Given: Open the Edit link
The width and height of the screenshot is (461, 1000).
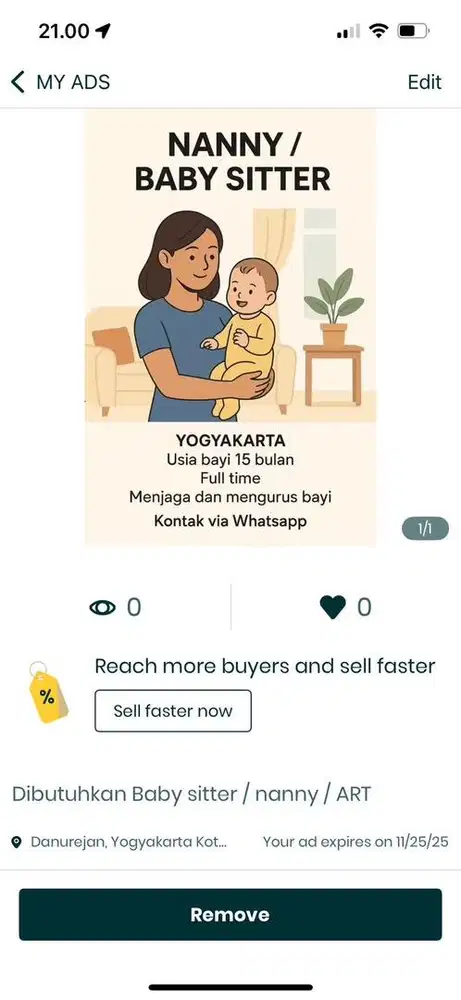Looking at the screenshot, I should 425,82.
